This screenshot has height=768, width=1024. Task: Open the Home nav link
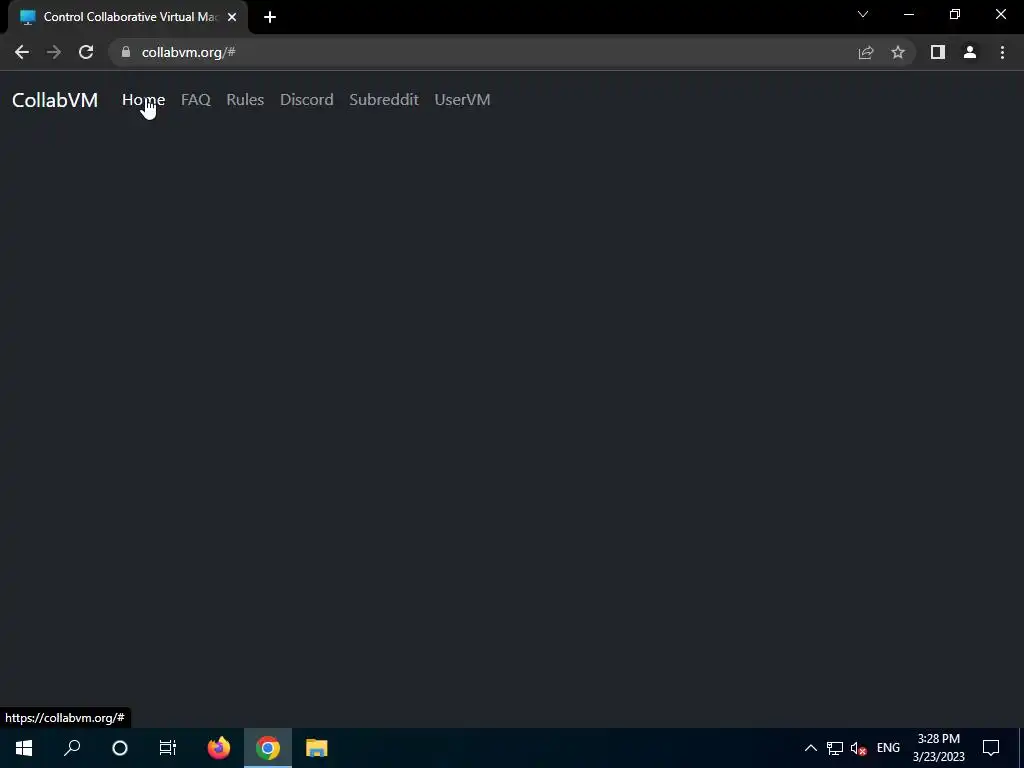point(143,99)
